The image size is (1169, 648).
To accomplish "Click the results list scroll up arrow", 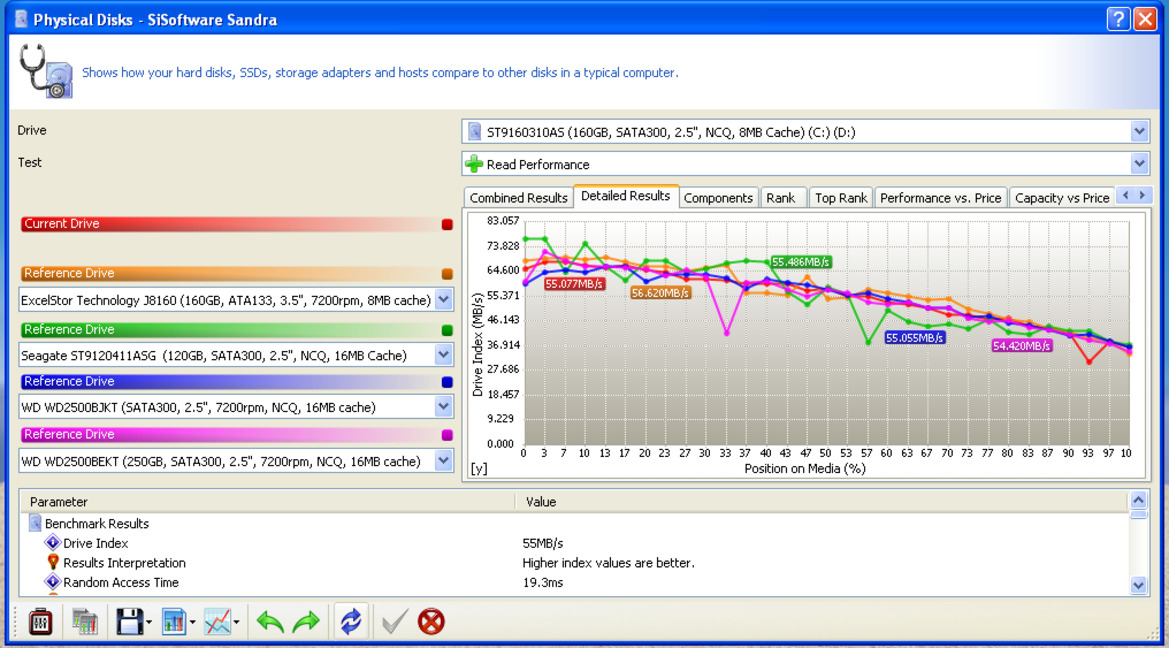I will click(x=1138, y=500).
